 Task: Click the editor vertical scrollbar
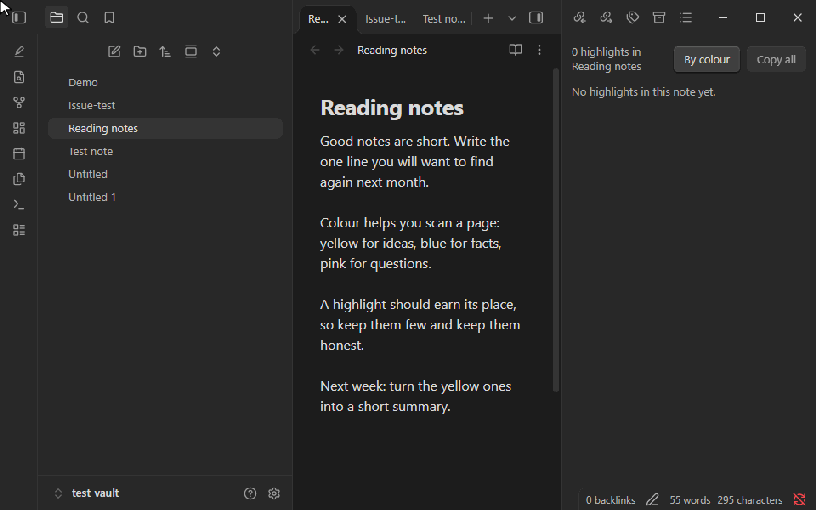pyautogui.click(x=556, y=229)
